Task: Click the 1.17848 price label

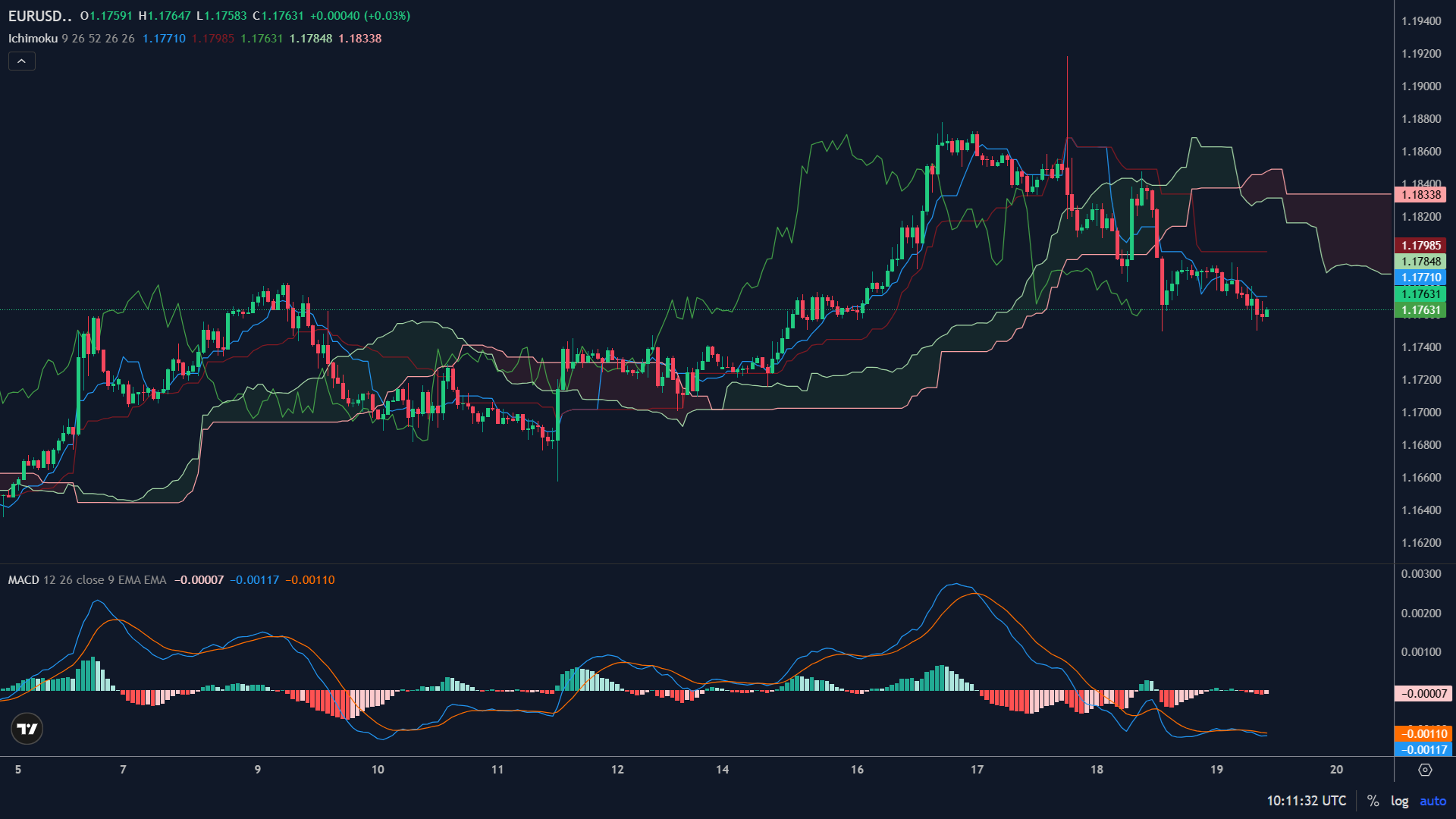Action: 1420,262
